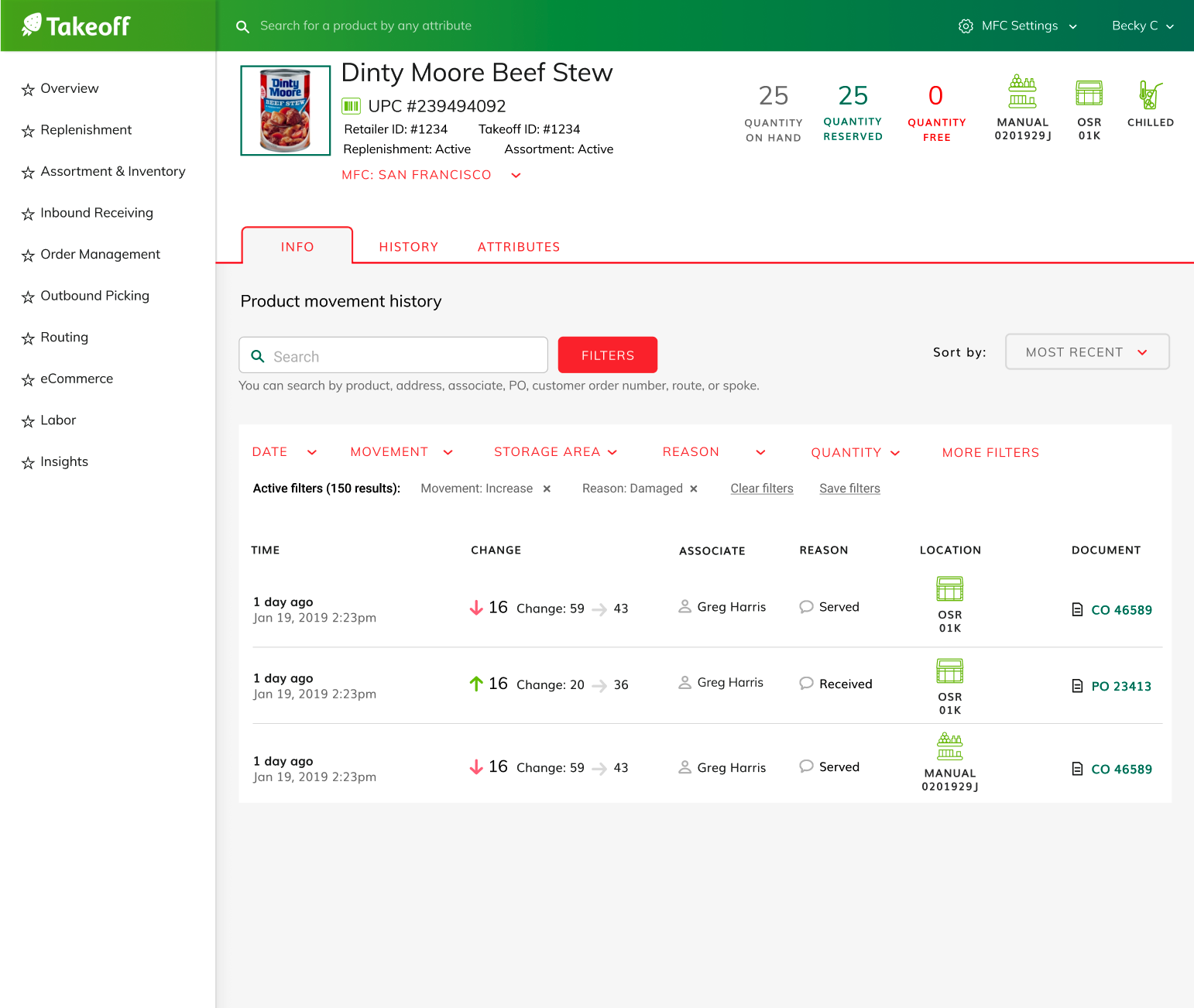Click the Quantity Reserved value 25
This screenshot has width=1194, height=1008.
pyautogui.click(x=853, y=95)
